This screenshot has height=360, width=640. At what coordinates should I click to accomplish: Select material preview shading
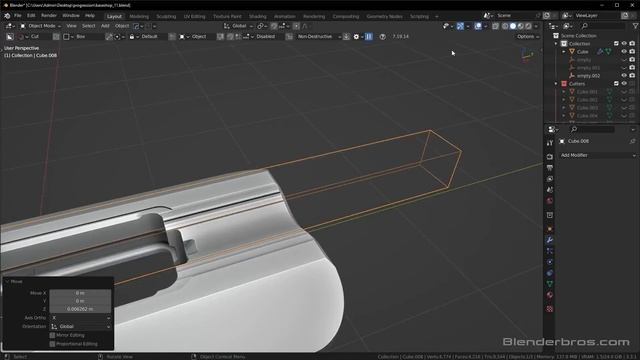(521, 26)
